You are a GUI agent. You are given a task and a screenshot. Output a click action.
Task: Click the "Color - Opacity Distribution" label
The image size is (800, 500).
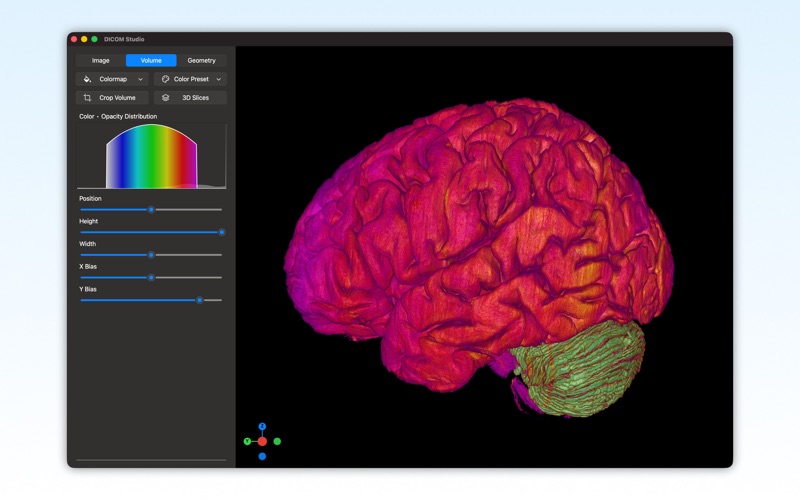tap(118, 116)
